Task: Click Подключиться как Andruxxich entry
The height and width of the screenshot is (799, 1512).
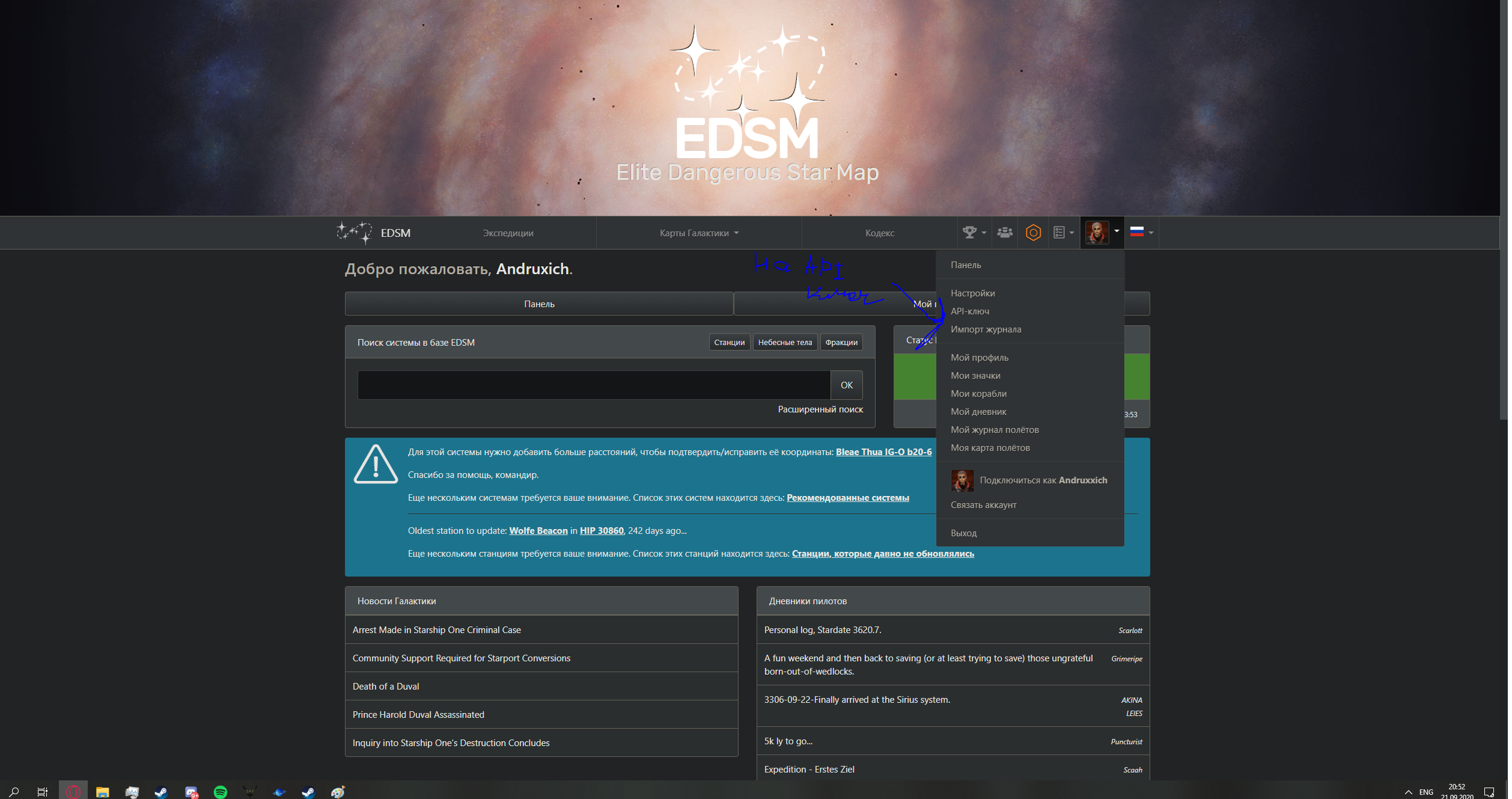Action: click(1030, 480)
